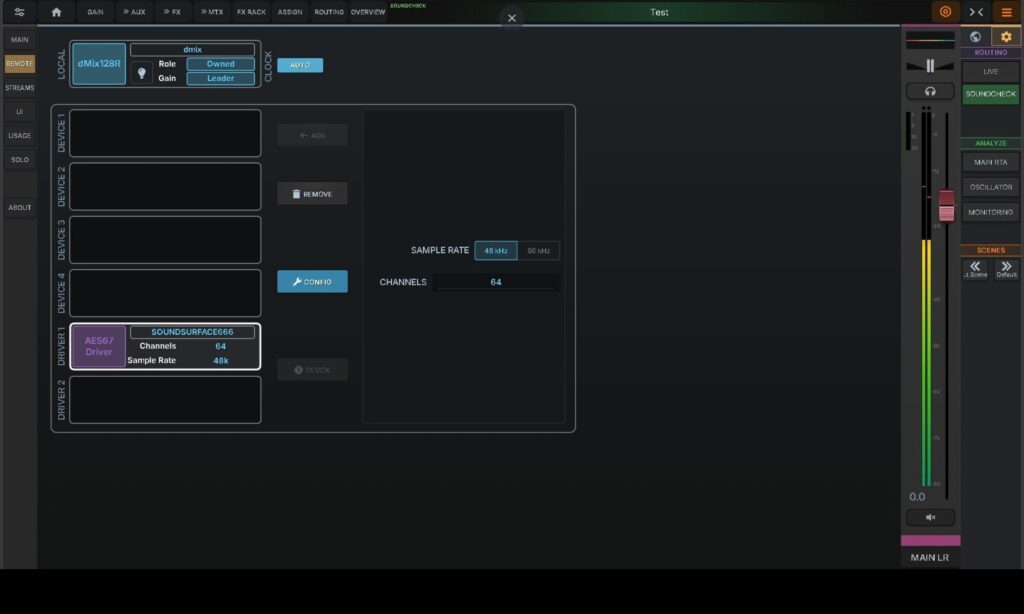Screen dimensions: 1024x614
Task: Open the mixer settings sliders icon
Action: point(19,12)
